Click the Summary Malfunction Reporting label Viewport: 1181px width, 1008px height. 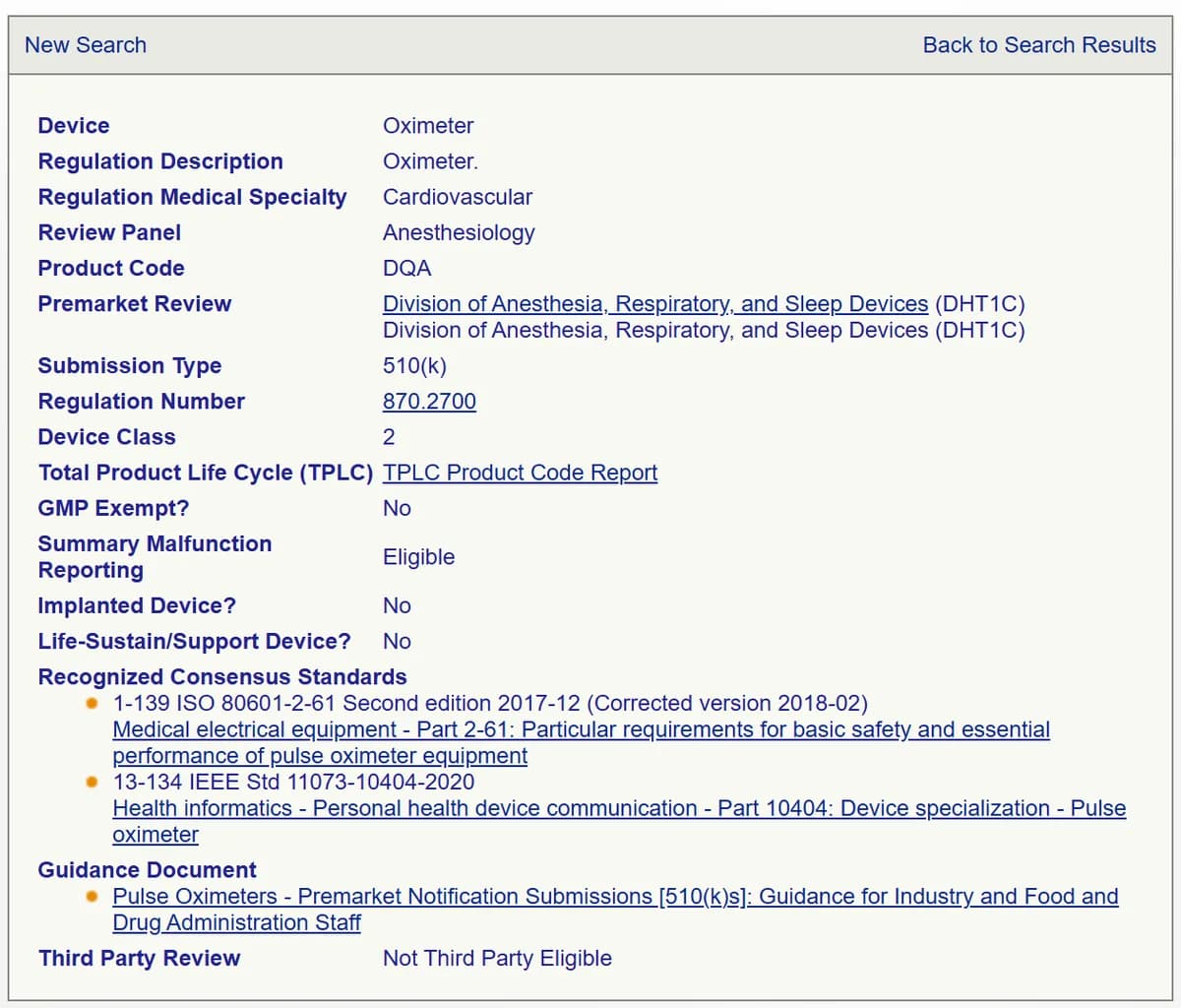click(x=155, y=557)
